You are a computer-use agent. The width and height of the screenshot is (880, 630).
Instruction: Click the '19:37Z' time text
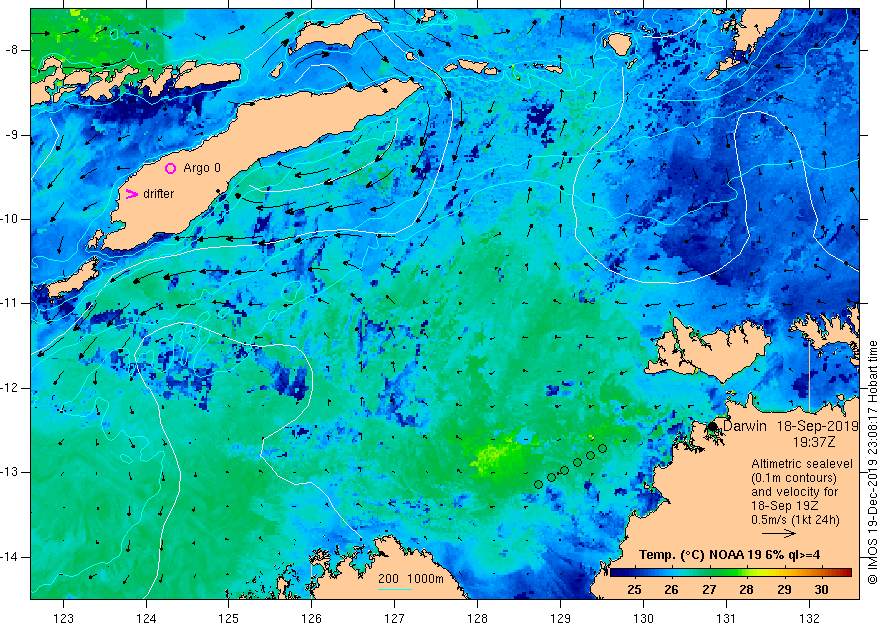(814, 442)
